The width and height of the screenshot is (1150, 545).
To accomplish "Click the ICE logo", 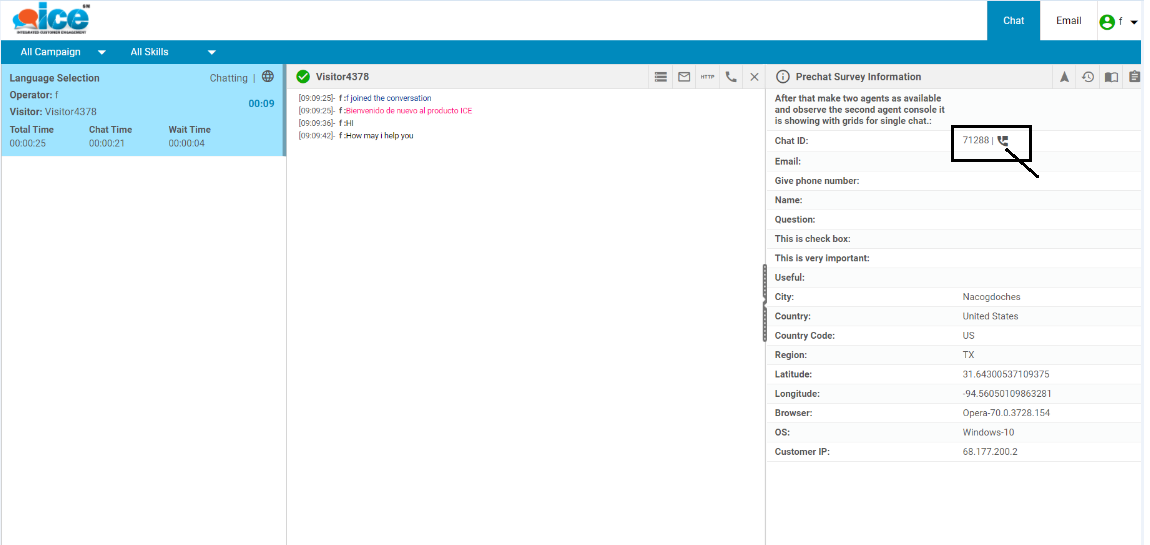I will pyautogui.click(x=52, y=19).
